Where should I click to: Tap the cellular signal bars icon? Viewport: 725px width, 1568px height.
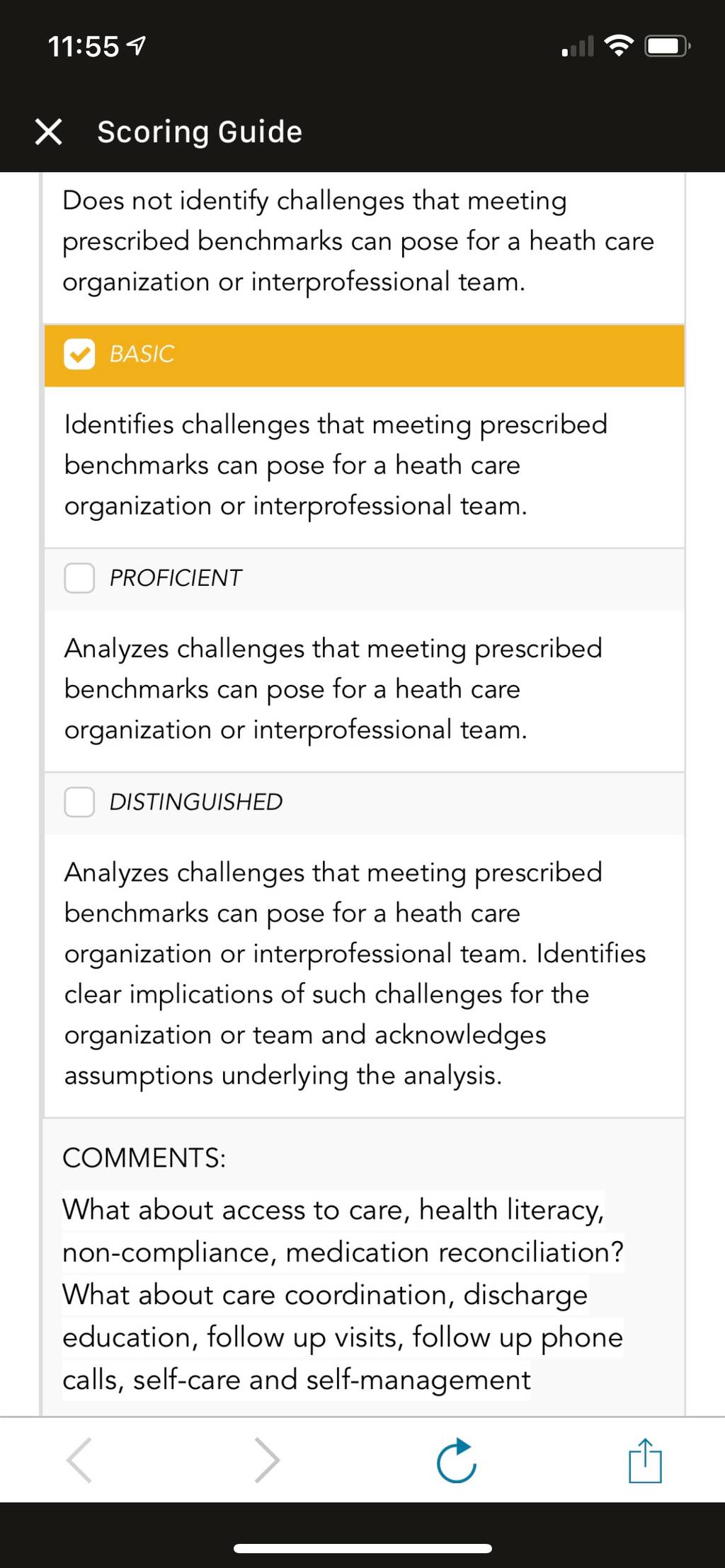click(x=577, y=47)
